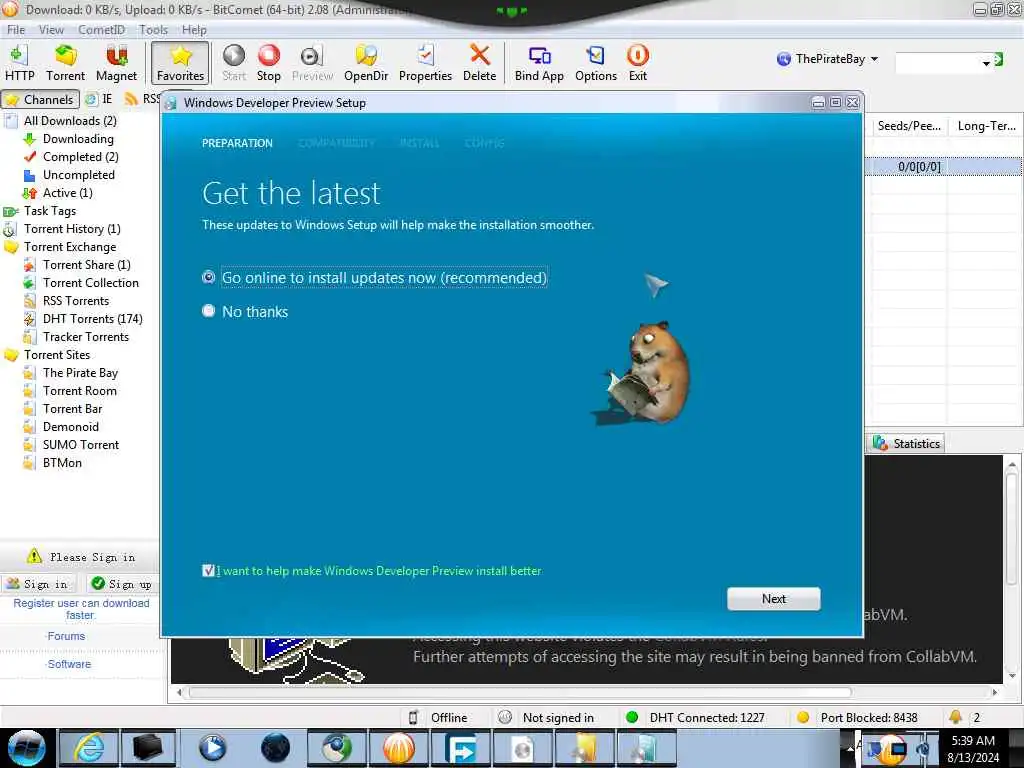Open the search box dropdown arrow
Viewport: 1024px width, 768px height.
pyautogui.click(x=985, y=63)
